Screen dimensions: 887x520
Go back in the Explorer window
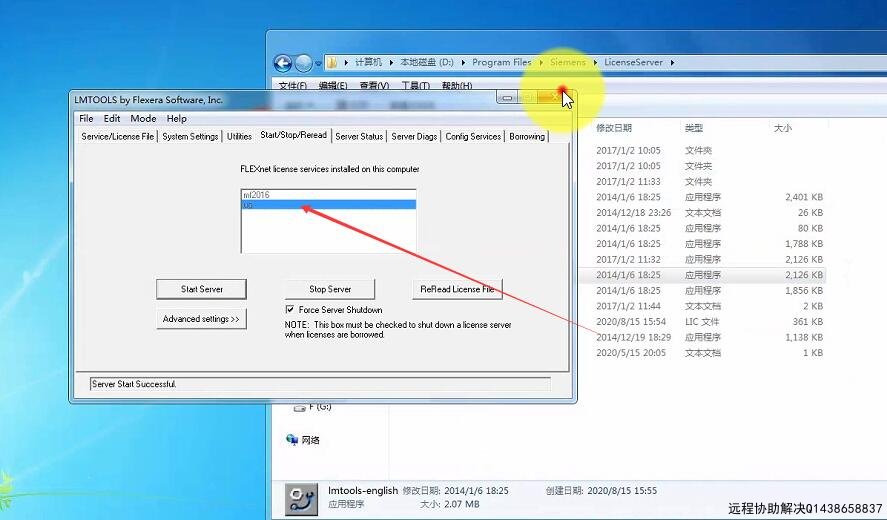[283, 63]
